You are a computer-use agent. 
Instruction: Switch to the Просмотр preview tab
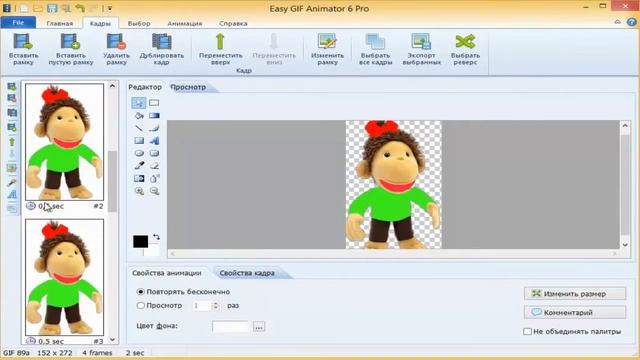pyautogui.click(x=188, y=87)
